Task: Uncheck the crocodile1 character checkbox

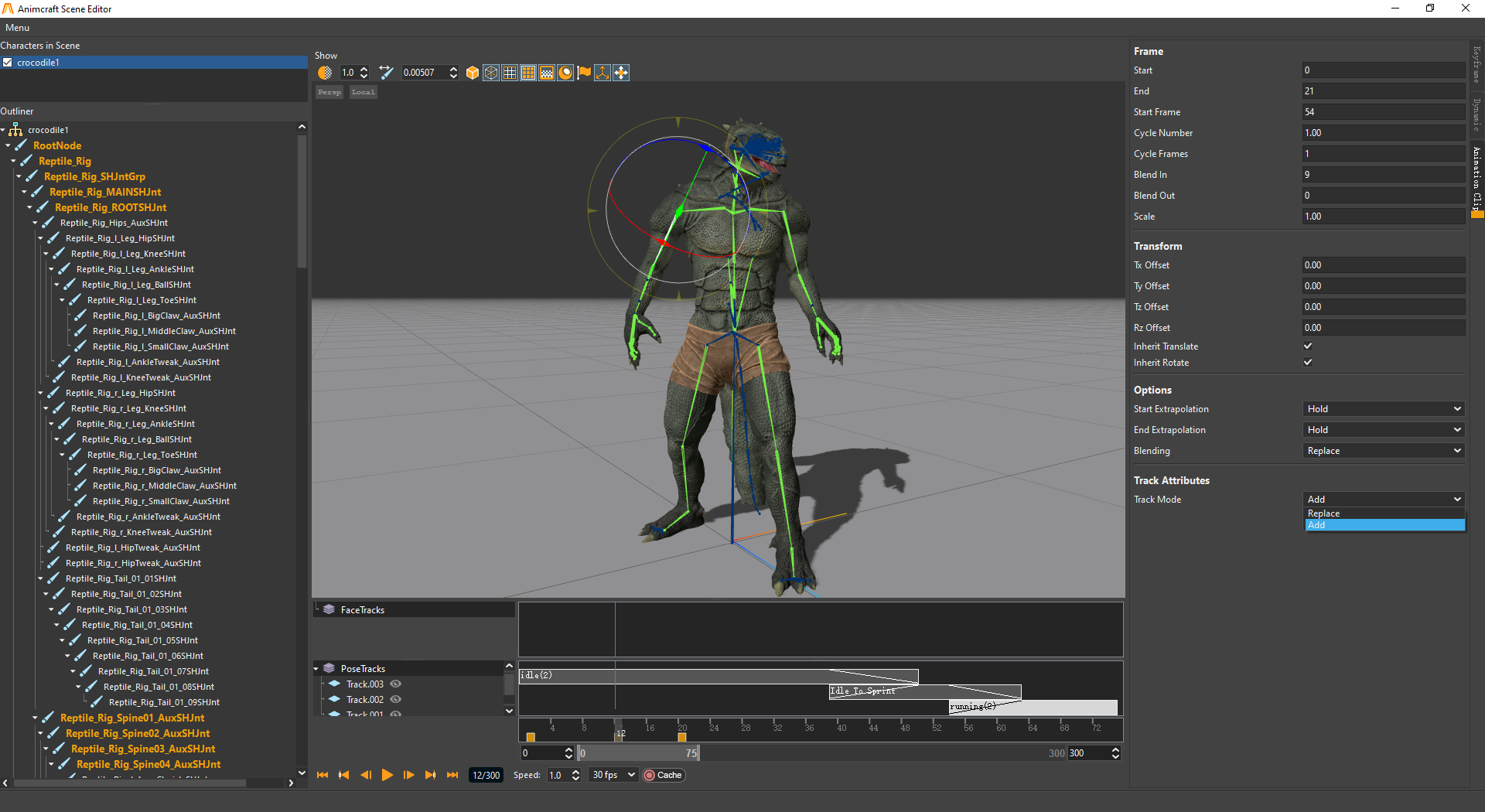Action: pyautogui.click(x=8, y=63)
